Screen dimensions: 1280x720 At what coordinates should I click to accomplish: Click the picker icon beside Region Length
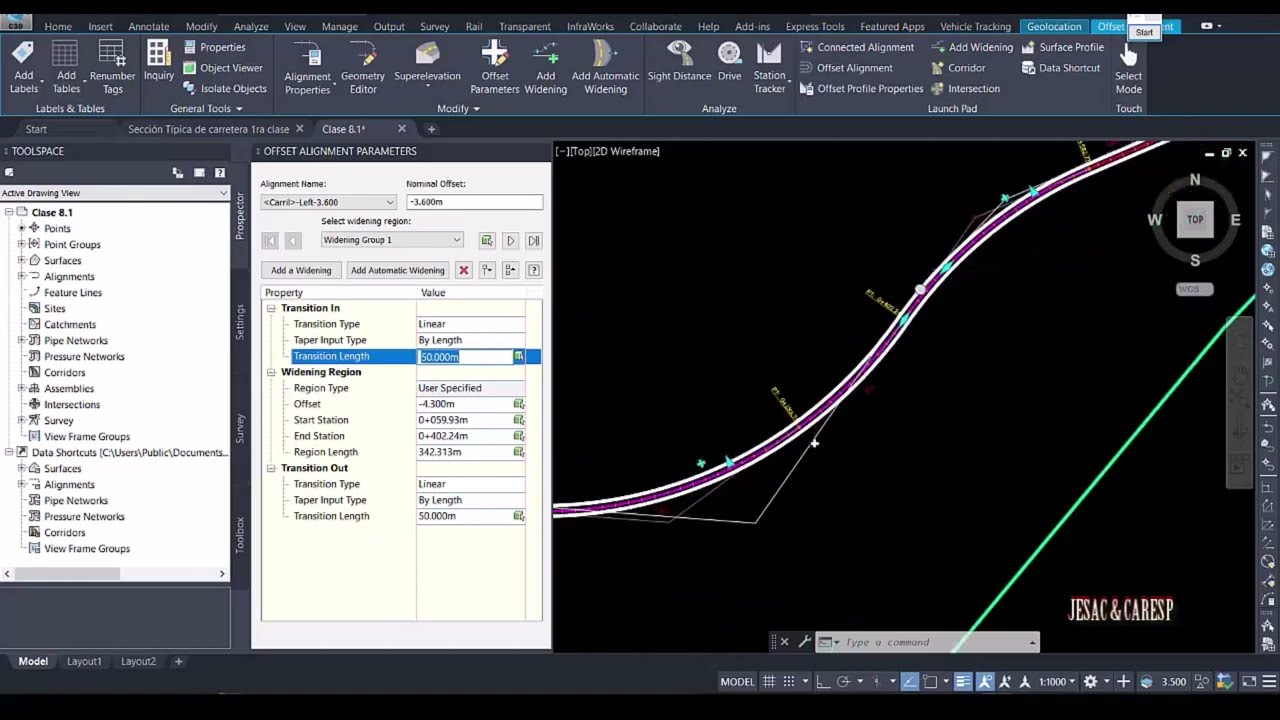(x=518, y=452)
